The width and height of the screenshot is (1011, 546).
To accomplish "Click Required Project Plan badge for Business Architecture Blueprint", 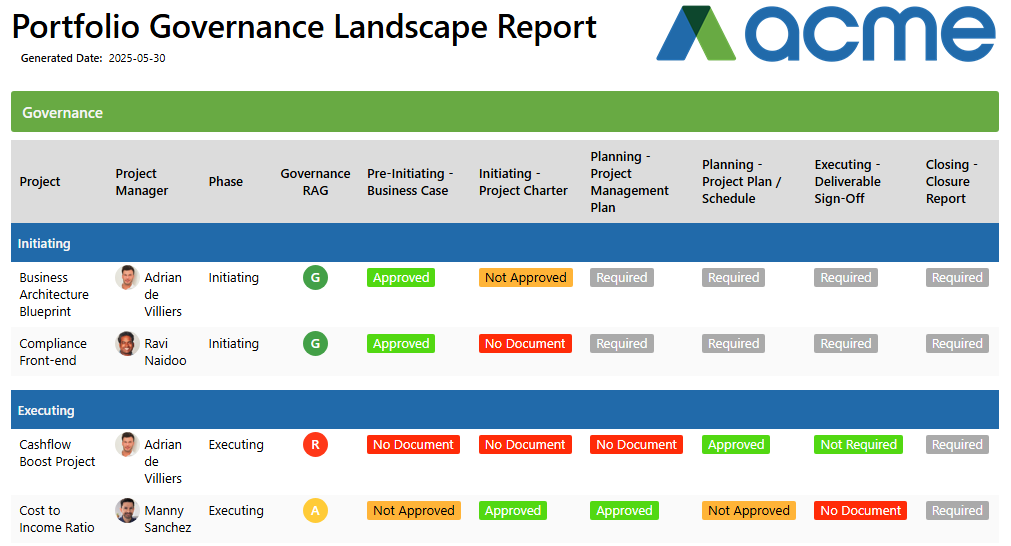I will (733, 278).
